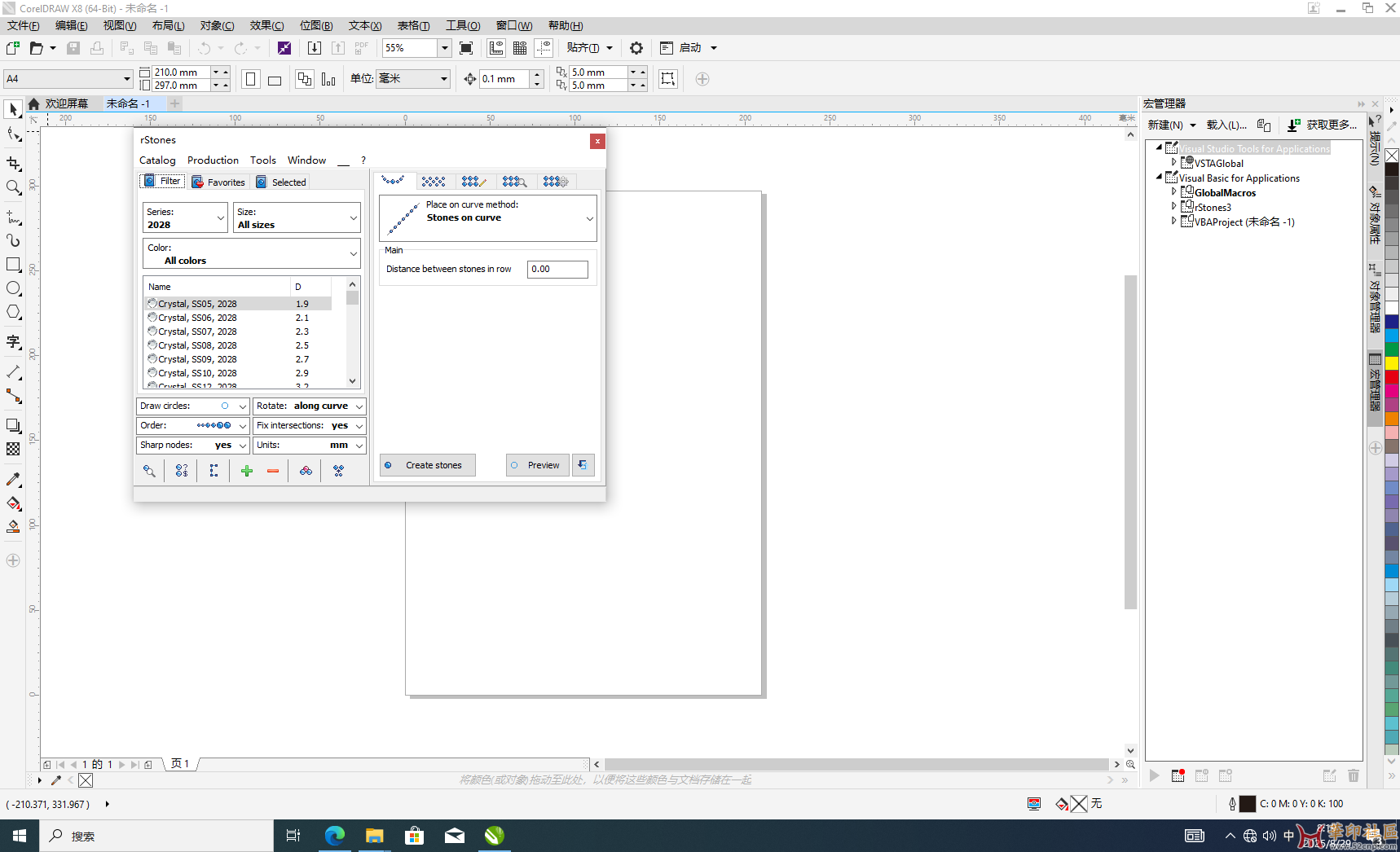This screenshot has height=852, width=1400.
Task: Select the Freehand drawing tool
Action: point(13,217)
